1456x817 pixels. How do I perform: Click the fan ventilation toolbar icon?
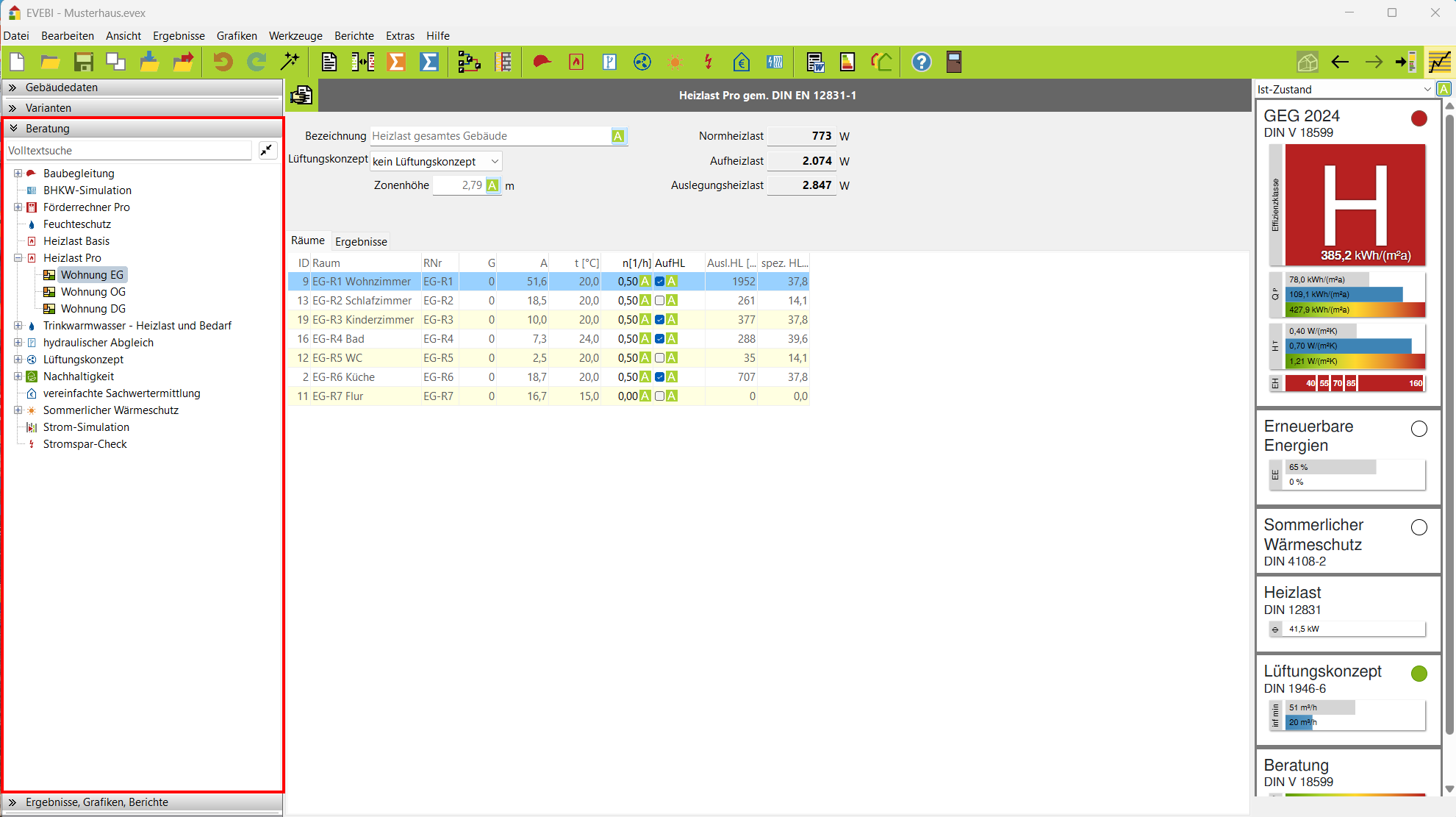point(642,63)
